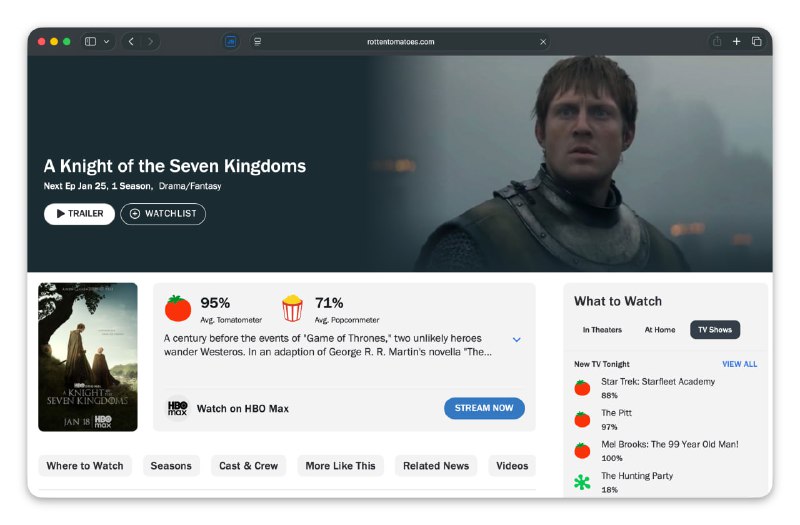The width and height of the screenshot is (800, 525).
Task: Jump to Seasons section
Action: pyautogui.click(x=171, y=466)
